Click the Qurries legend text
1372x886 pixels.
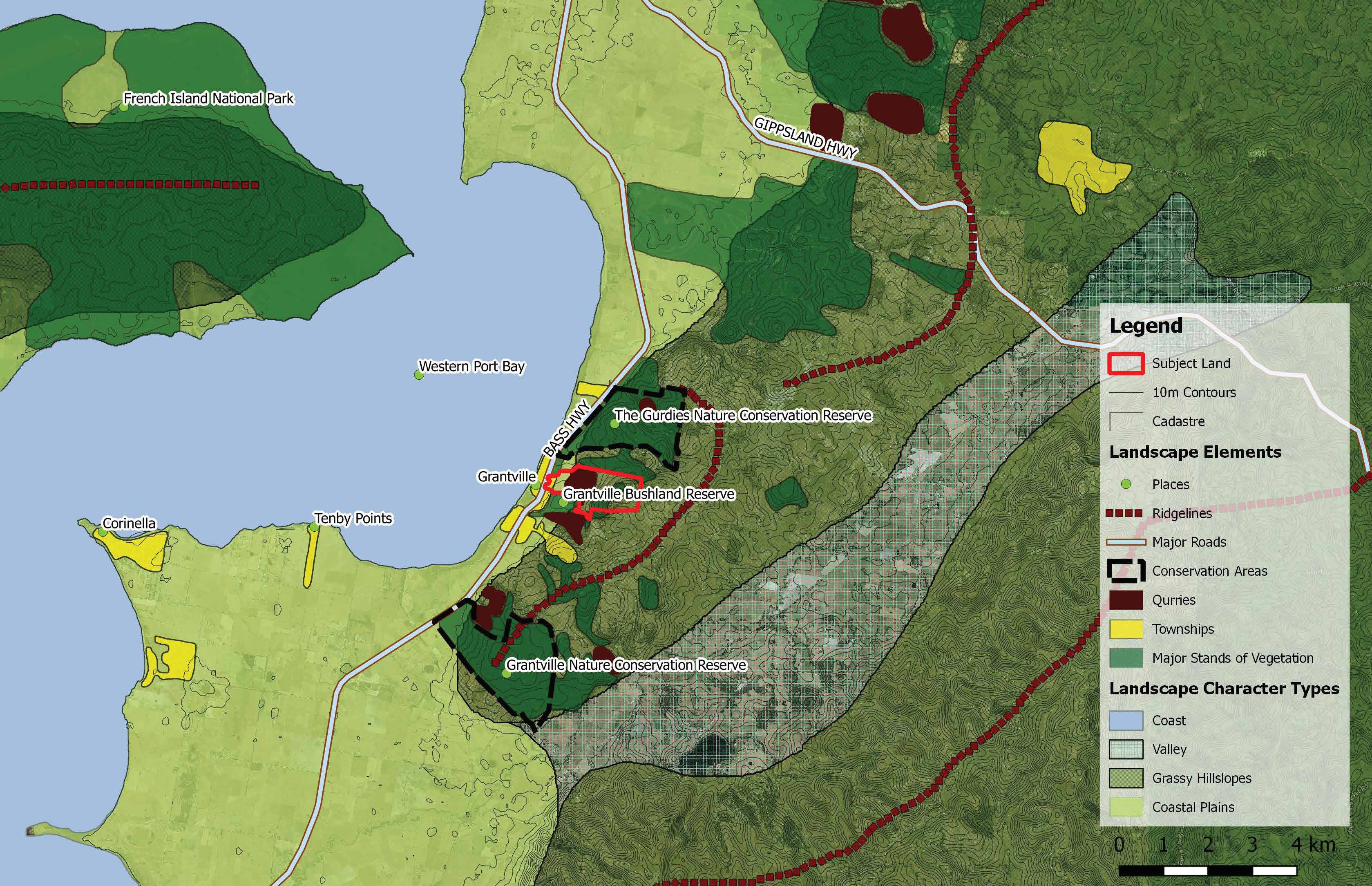pyautogui.click(x=1173, y=600)
